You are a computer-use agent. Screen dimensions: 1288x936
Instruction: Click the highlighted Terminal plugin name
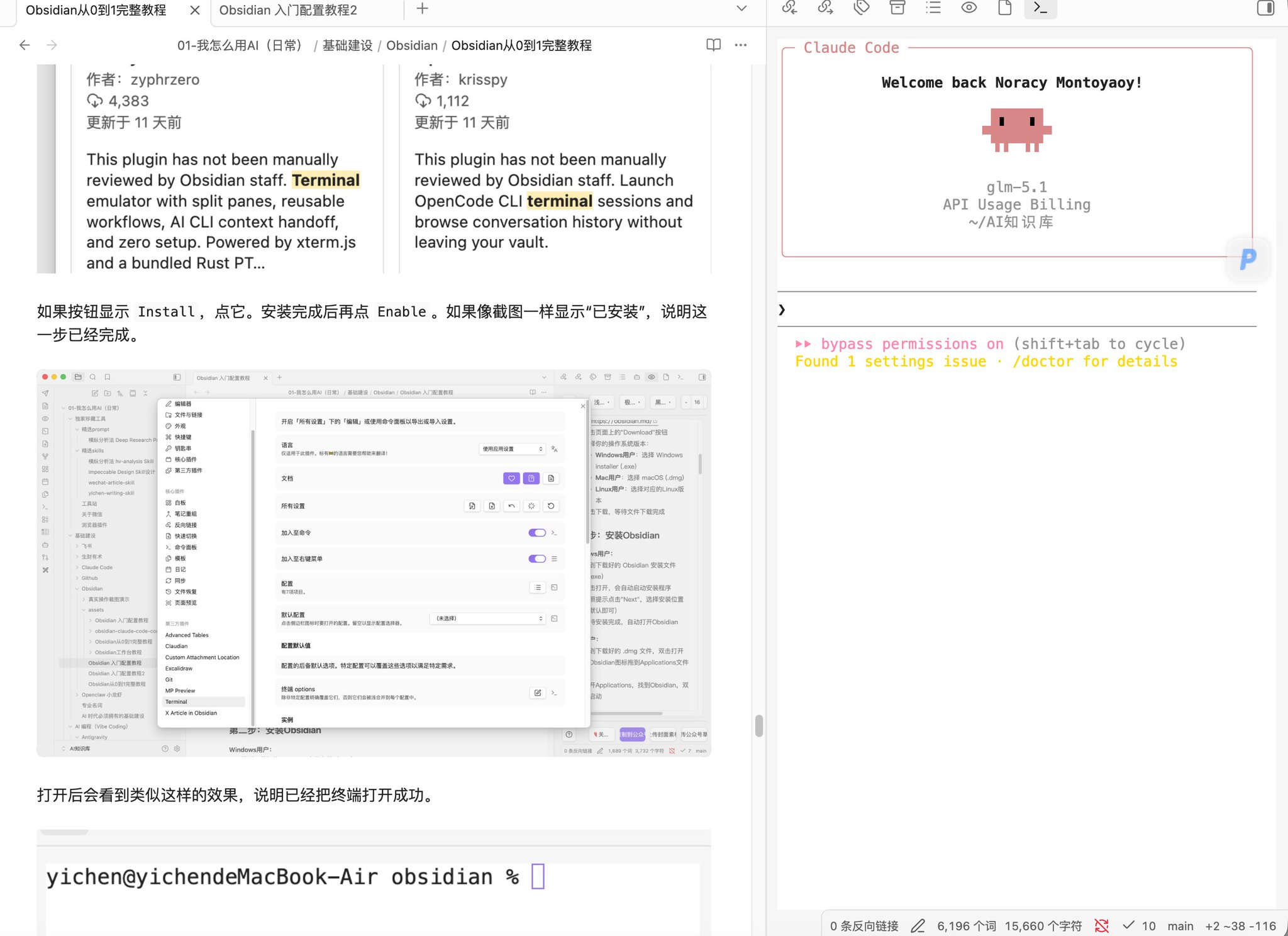326,181
